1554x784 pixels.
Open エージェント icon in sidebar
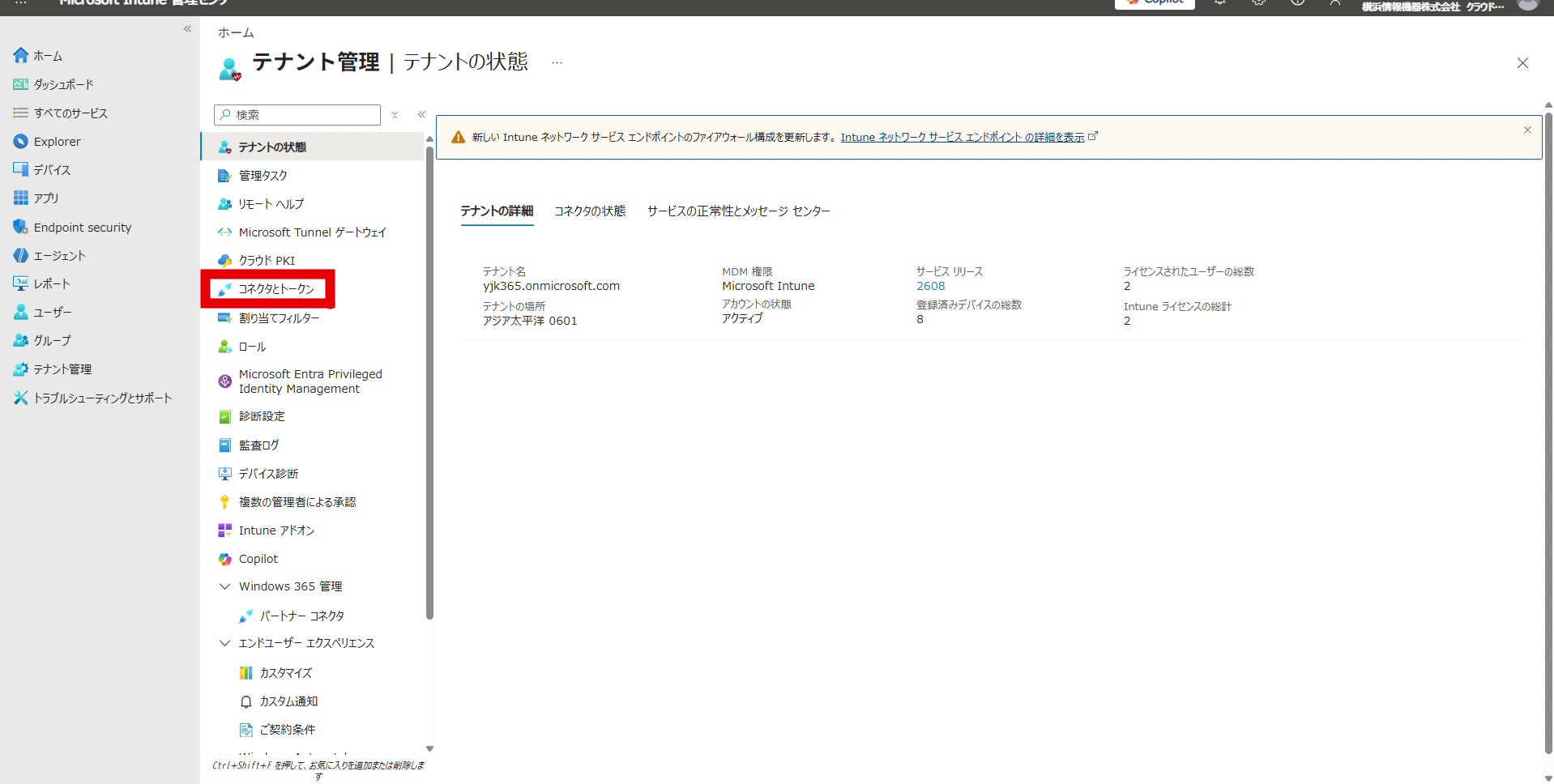coord(21,255)
